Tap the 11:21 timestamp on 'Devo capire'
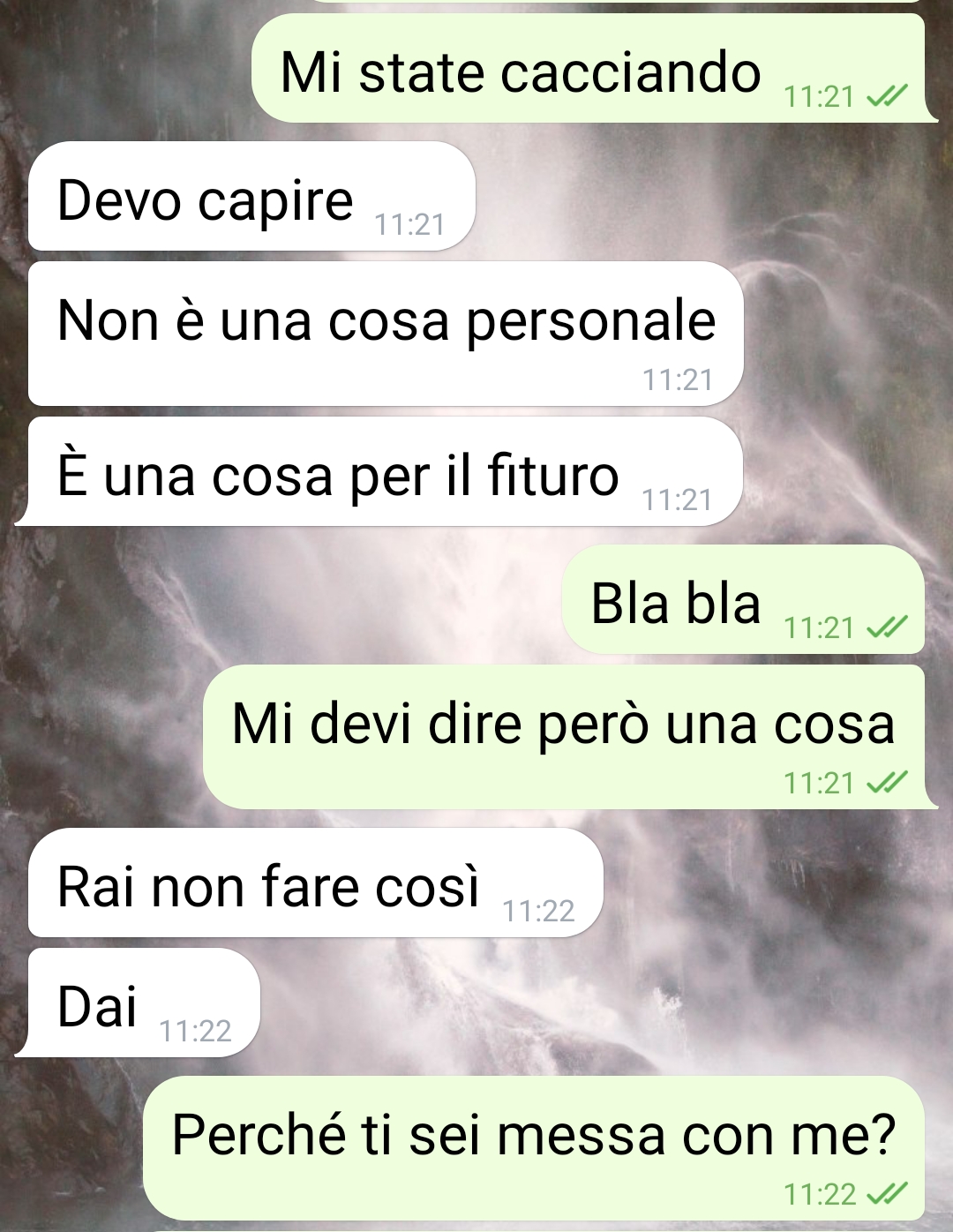The height and width of the screenshot is (1232, 953). click(x=409, y=225)
